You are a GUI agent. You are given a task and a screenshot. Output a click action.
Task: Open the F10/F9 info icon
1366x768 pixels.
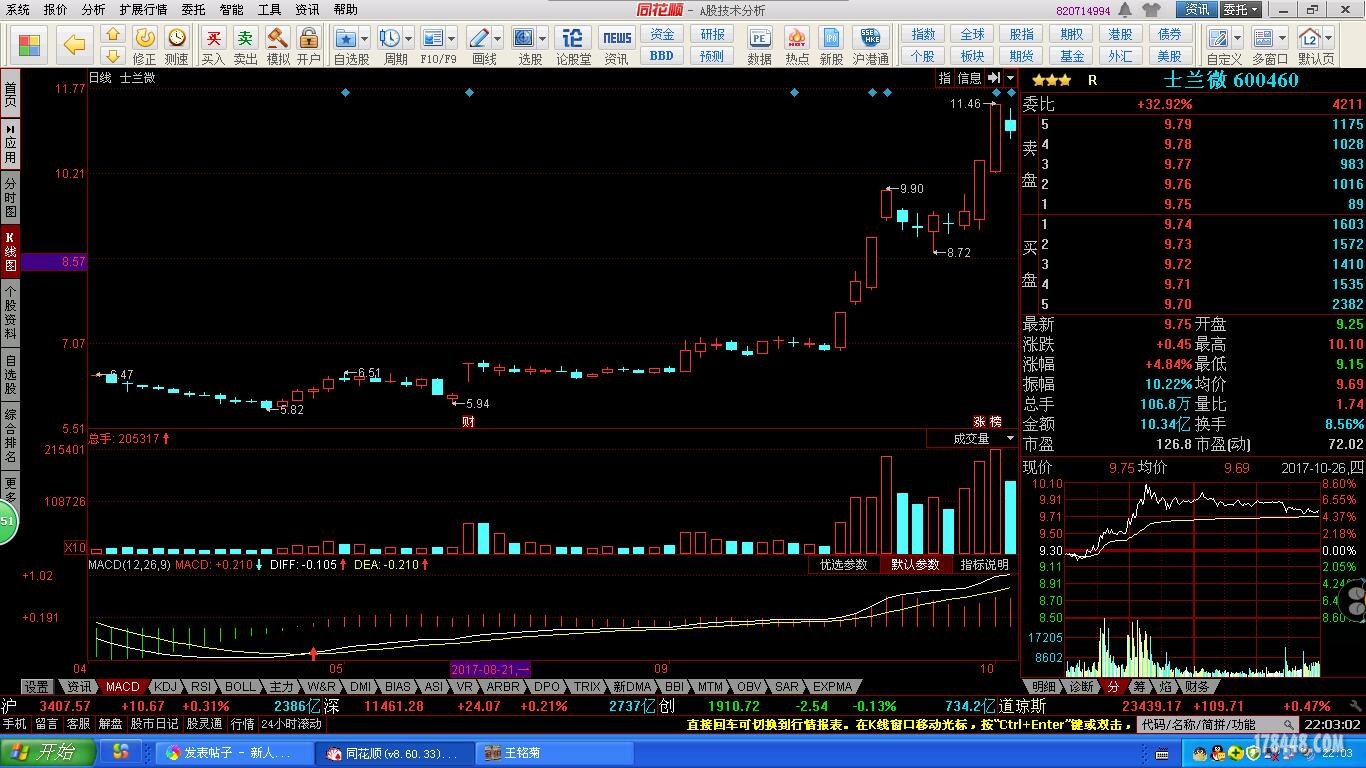[x=433, y=38]
